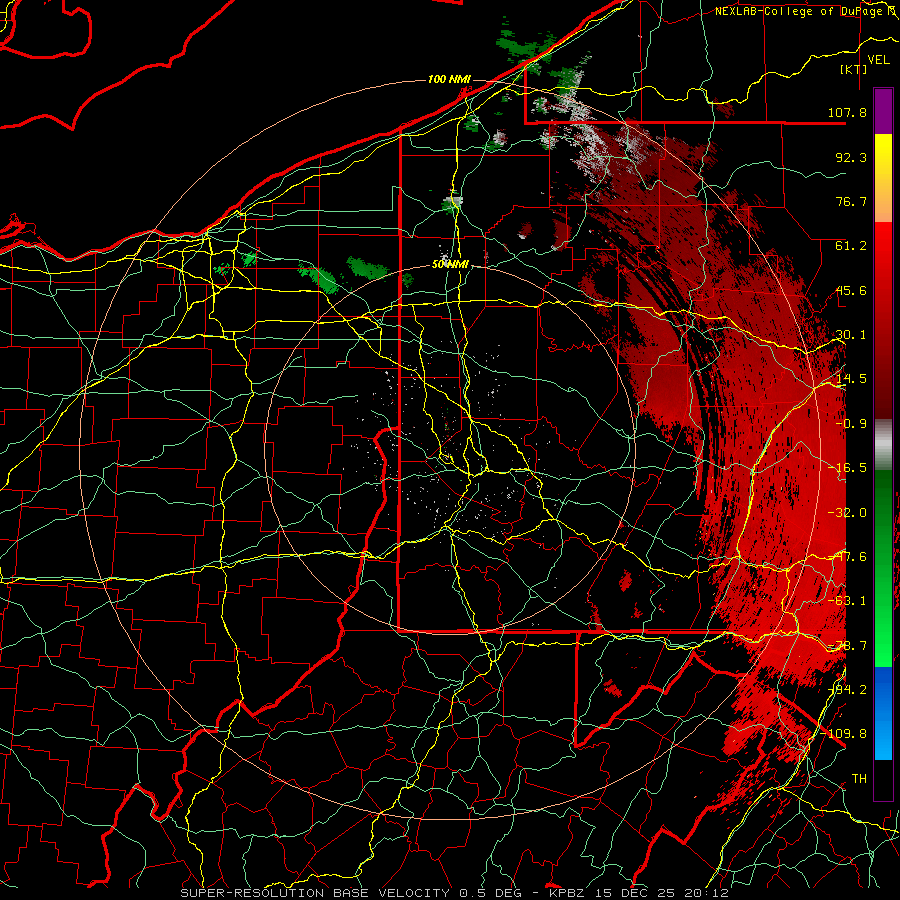Select the -63.1 velocity scale value
Image resolution: width=900 pixels, height=900 pixels.
point(847,601)
